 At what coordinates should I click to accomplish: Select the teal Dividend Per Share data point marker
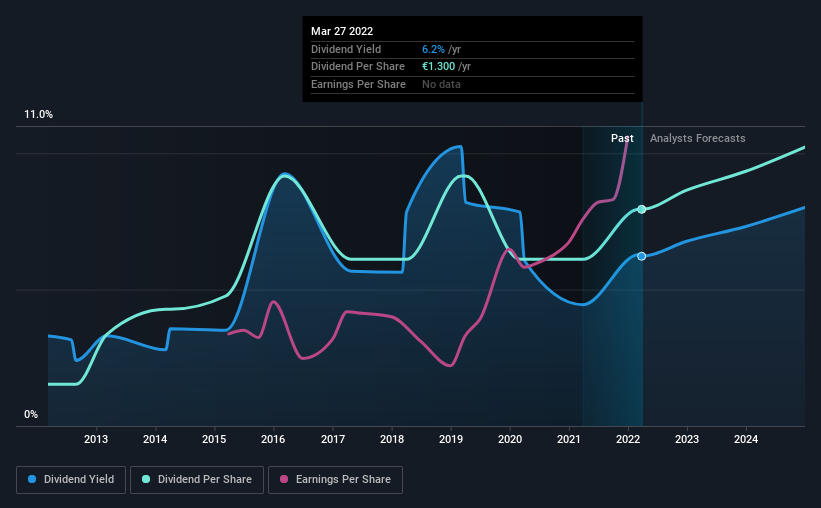(641, 209)
